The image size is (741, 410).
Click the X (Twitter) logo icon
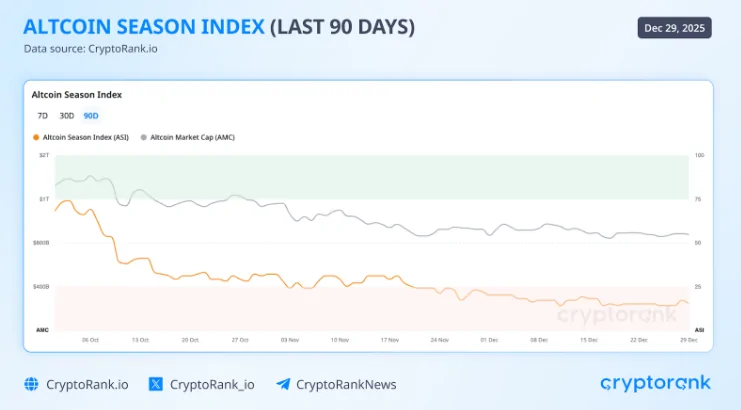[155, 384]
